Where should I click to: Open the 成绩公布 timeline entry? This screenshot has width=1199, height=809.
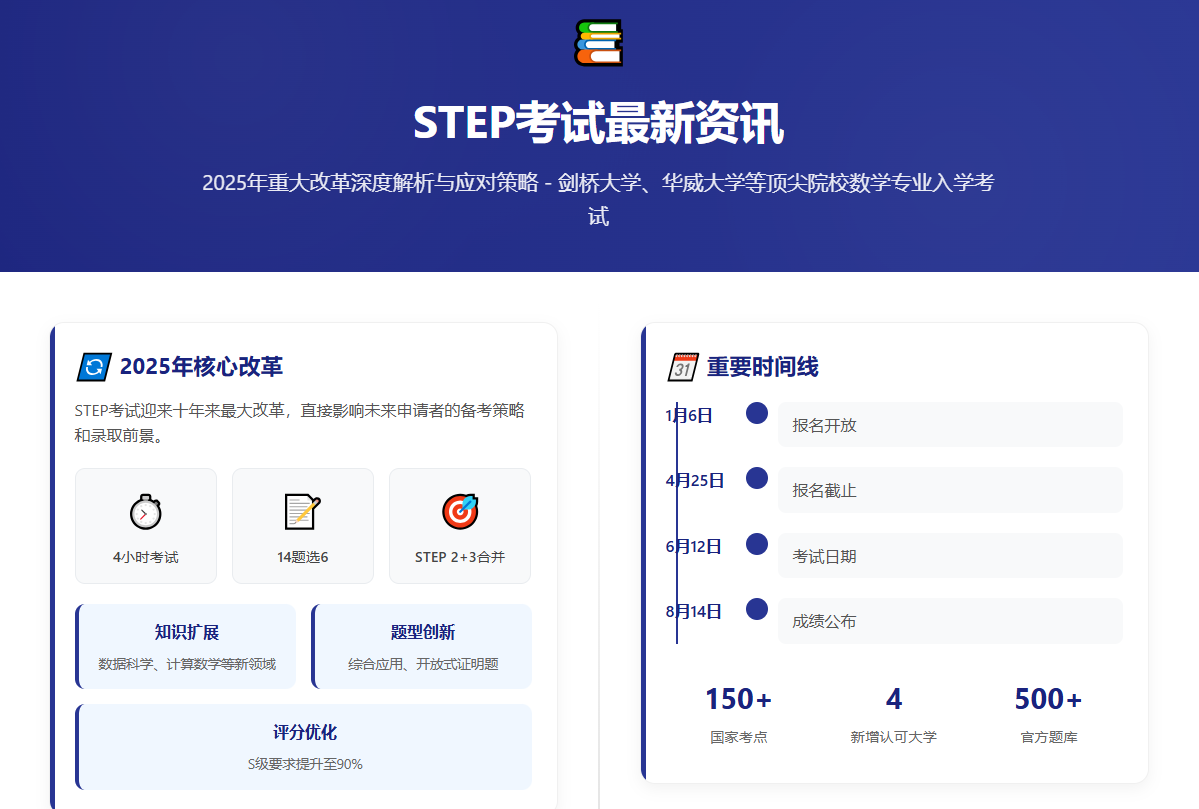coord(949,621)
